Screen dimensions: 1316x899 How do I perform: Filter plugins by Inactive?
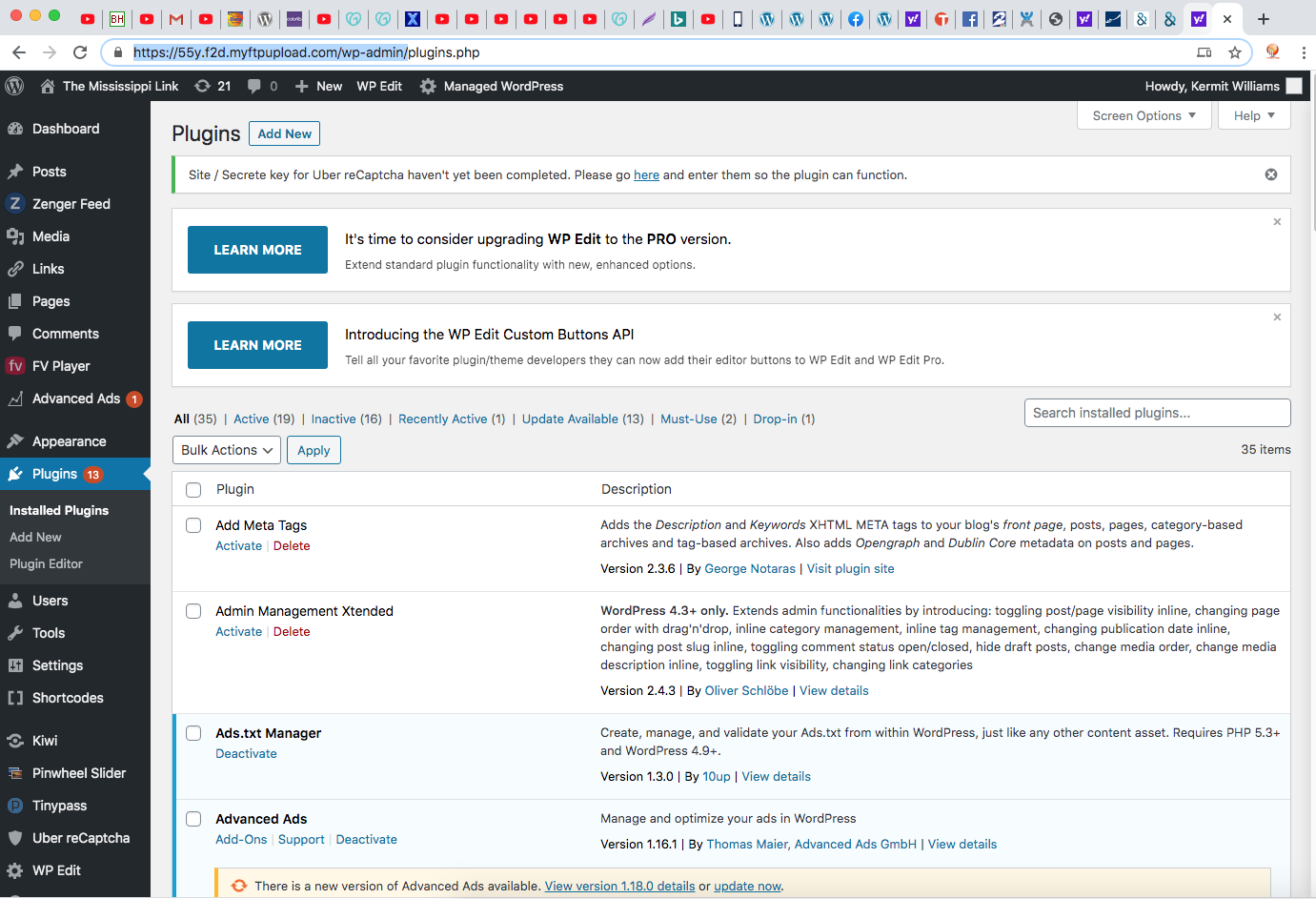point(334,419)
